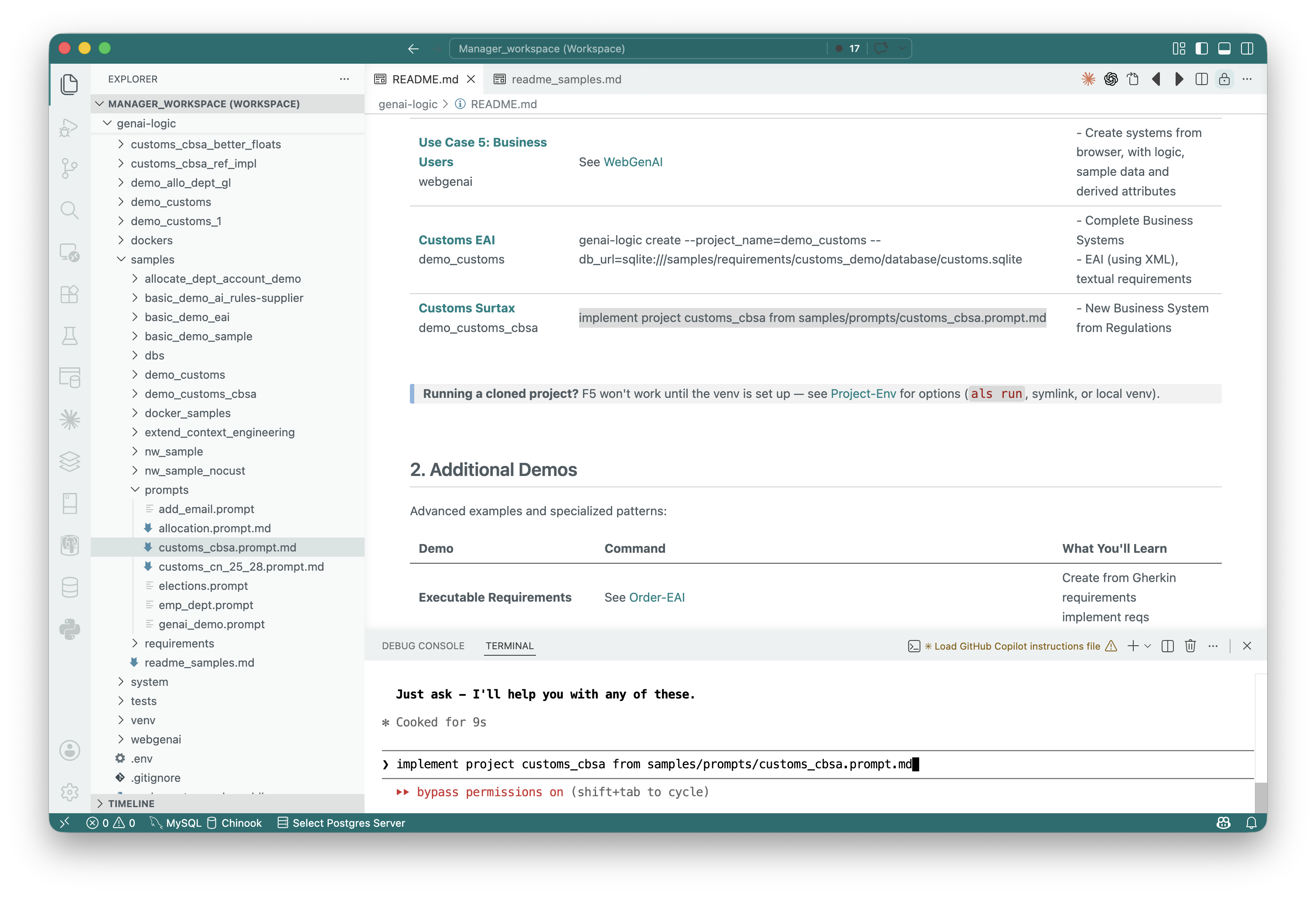Toggle the bottom panel visibility

pyautogui.click(x=1224, y=49)
